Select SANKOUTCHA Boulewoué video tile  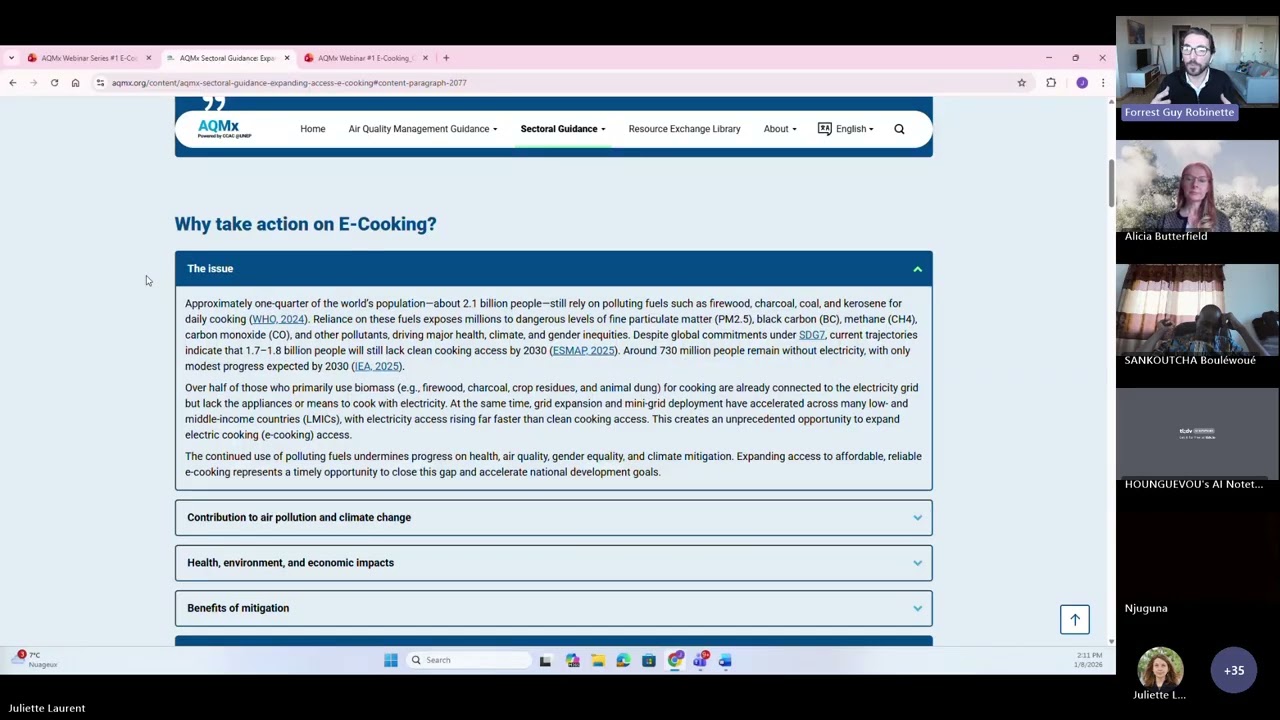point(1197,316)
